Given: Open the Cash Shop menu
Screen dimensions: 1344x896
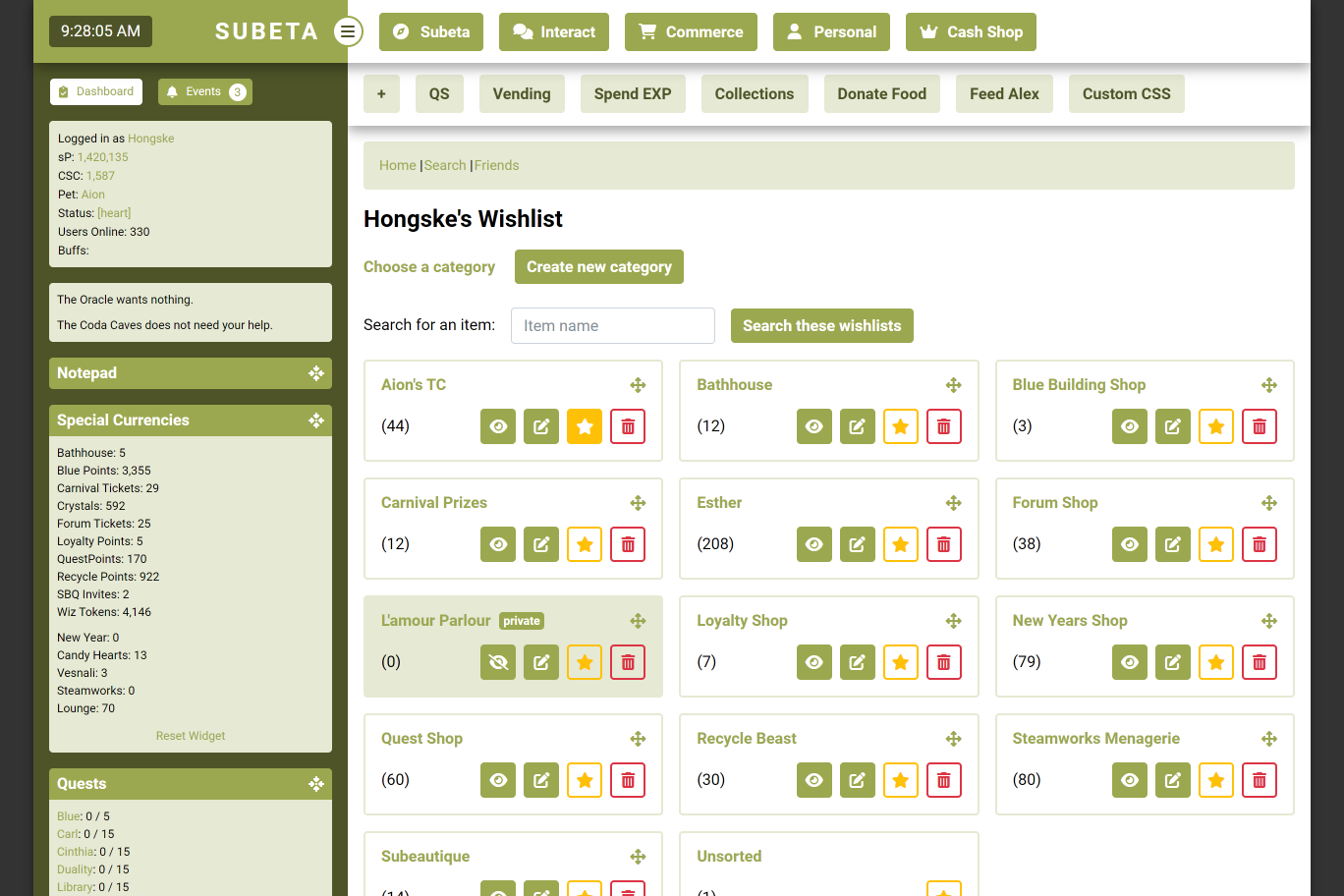Looking at the screenshot, I should coord(971,31).
